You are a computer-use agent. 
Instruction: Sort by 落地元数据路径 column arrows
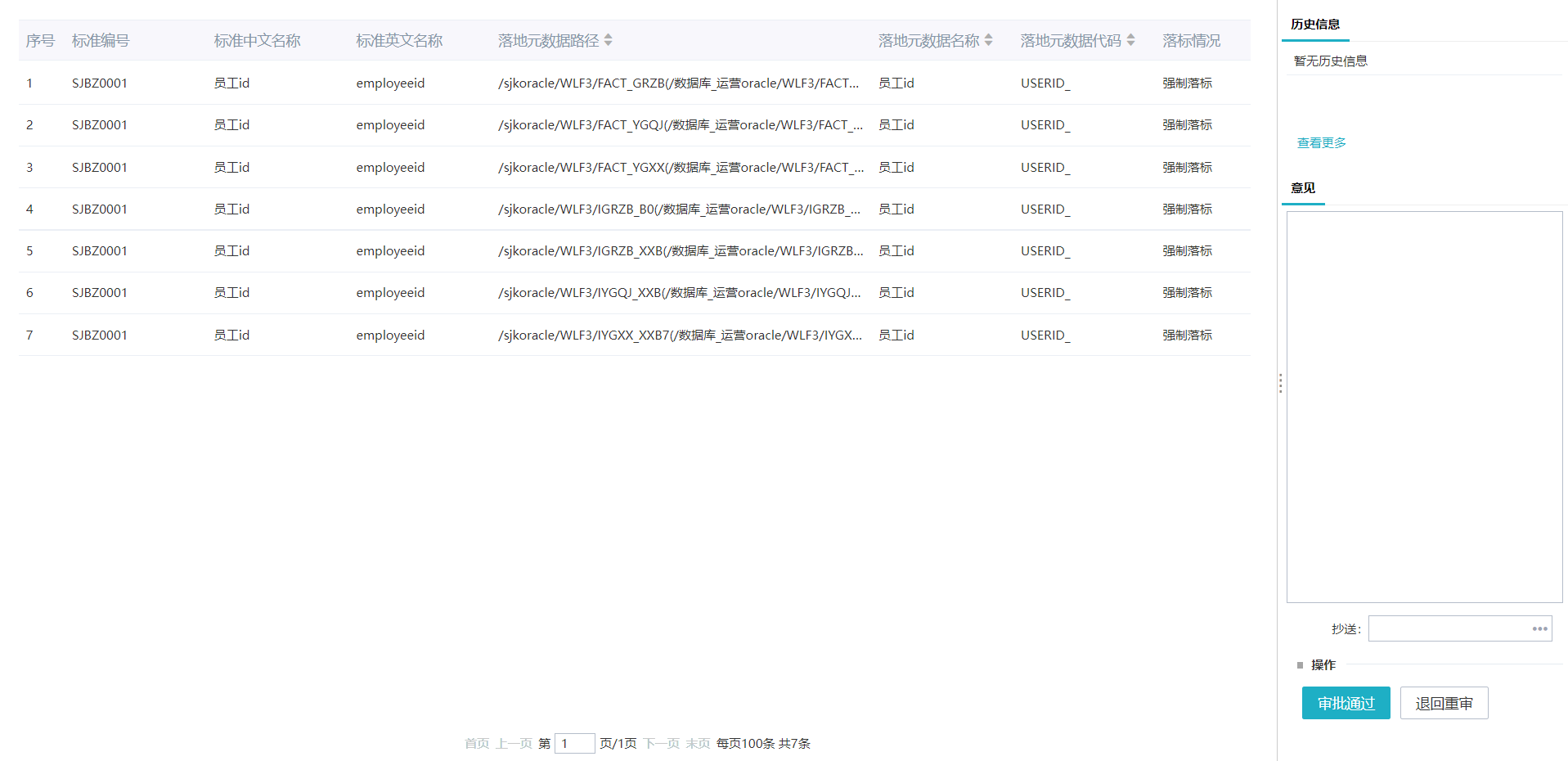click(608, 40)
